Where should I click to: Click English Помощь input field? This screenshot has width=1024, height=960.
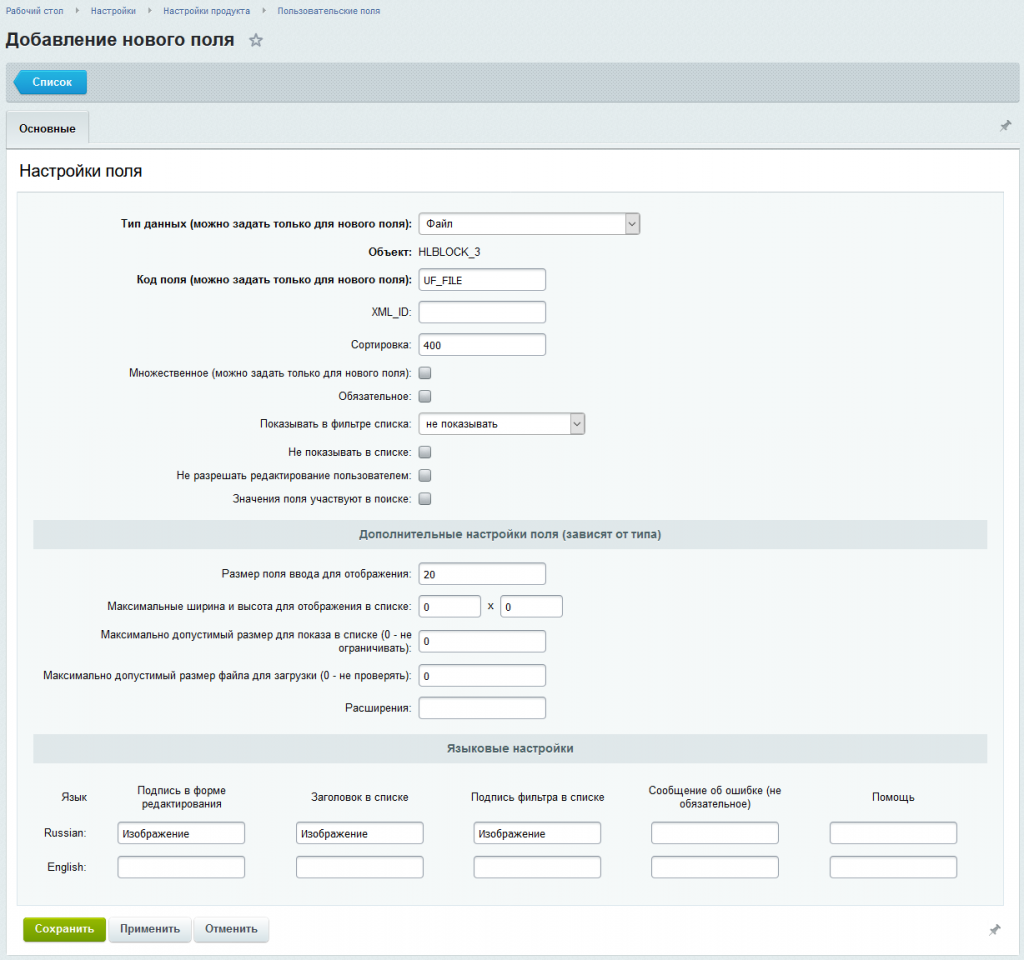893,867
